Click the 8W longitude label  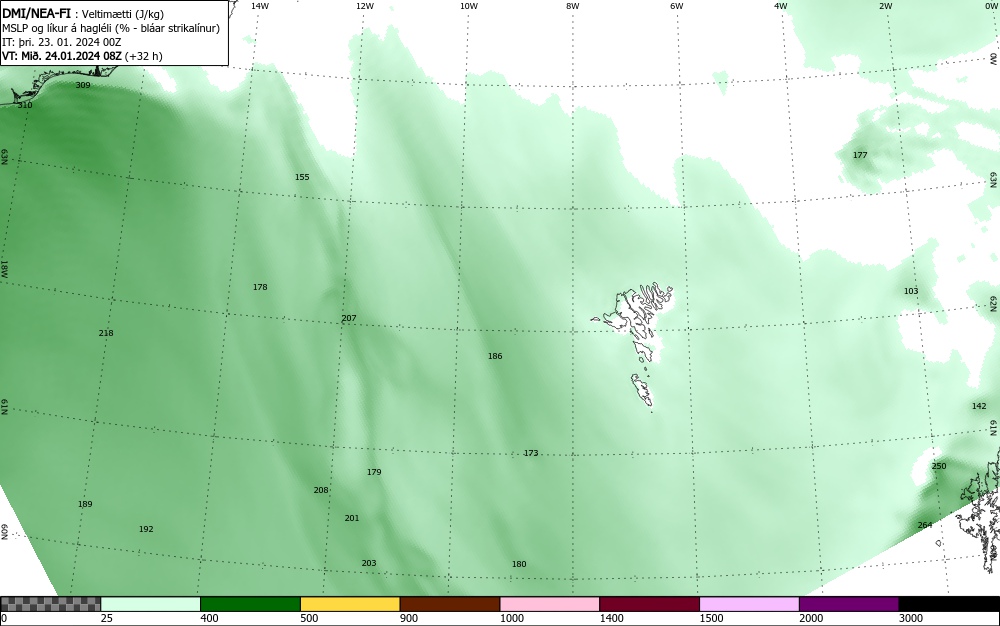click(573, 6)
